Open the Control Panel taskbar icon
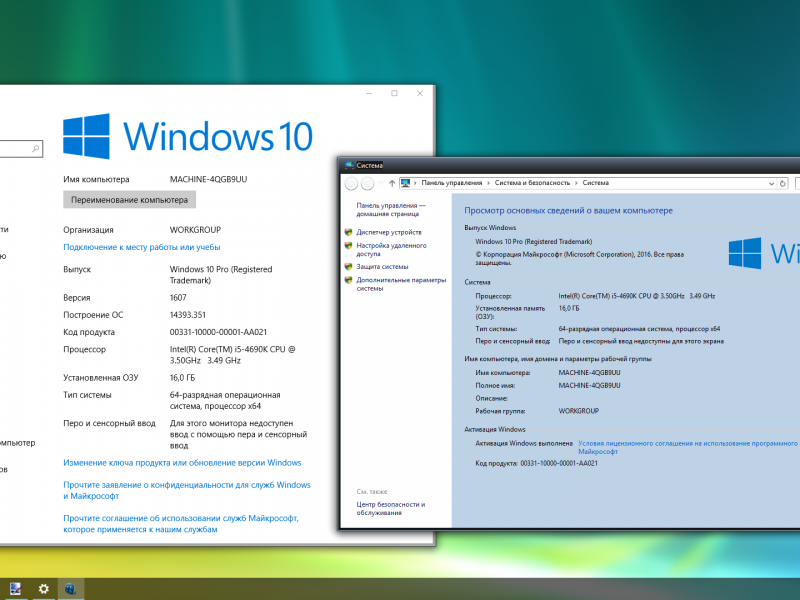This screenshot has height=600, width=800. 70,589
